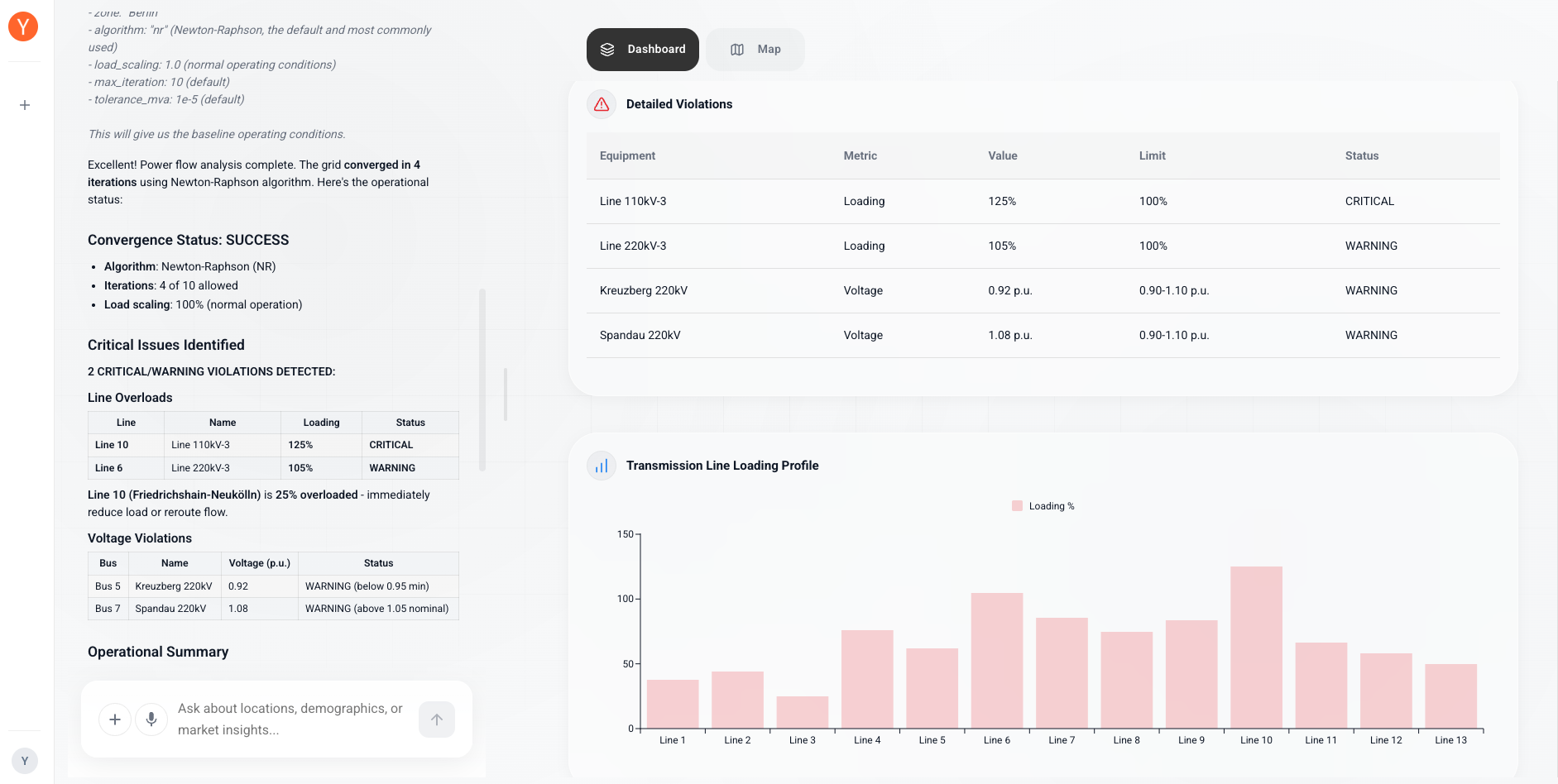Click the Line 6 bar in chart
Image resolution: width=1558 pixels, height=784 pixels.
pyautogui.click(x=996, y=660)
